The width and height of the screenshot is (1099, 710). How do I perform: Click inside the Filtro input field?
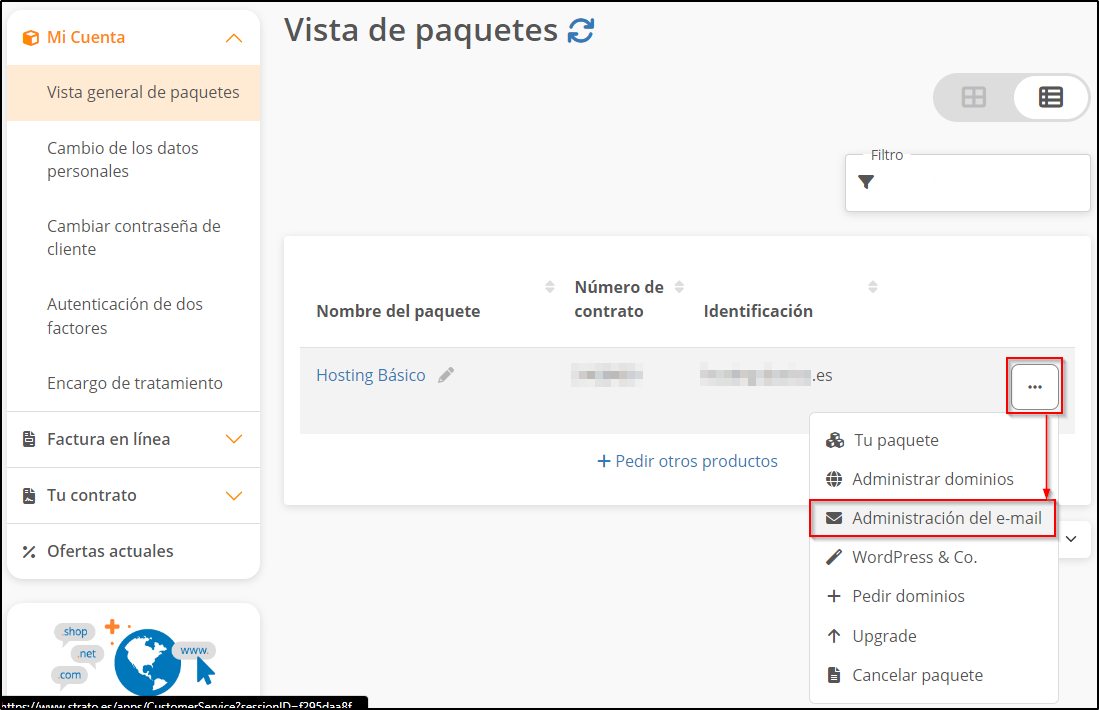pos(980,183)
